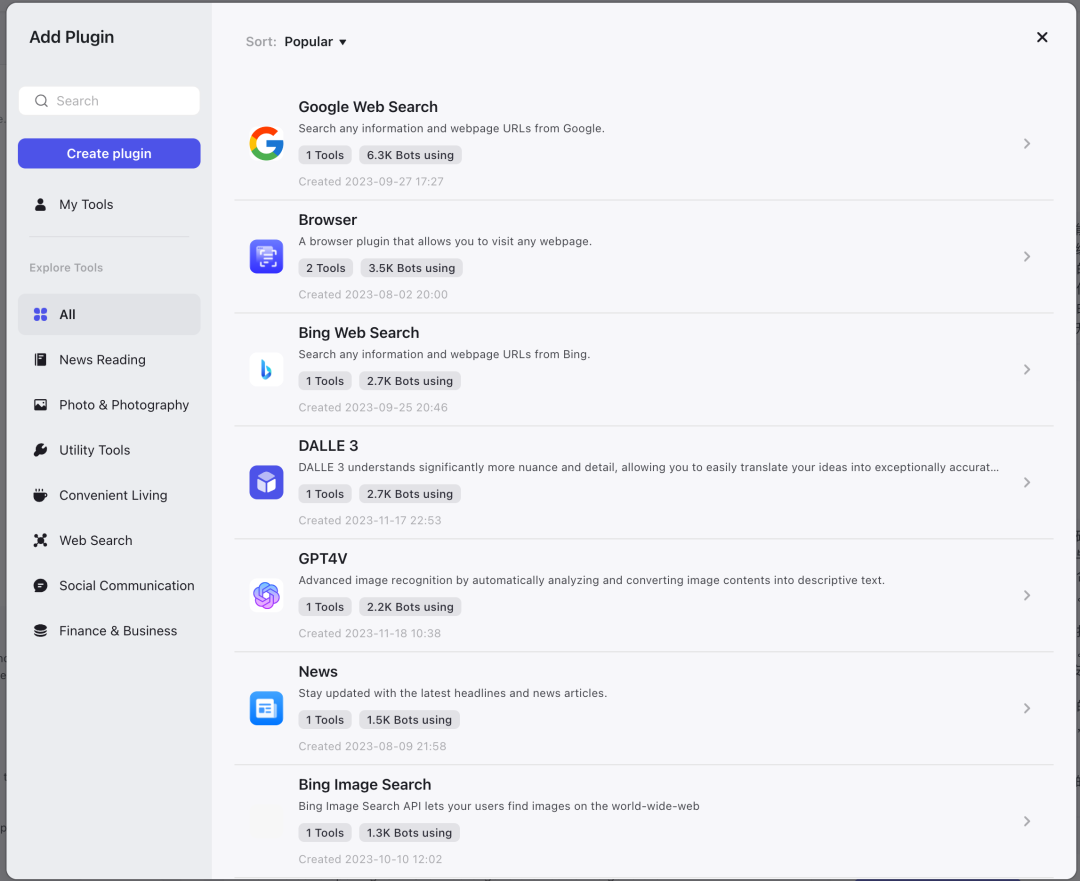Focus the plugin Search input field
This screenshot has height=881, width=1080.
109,101
